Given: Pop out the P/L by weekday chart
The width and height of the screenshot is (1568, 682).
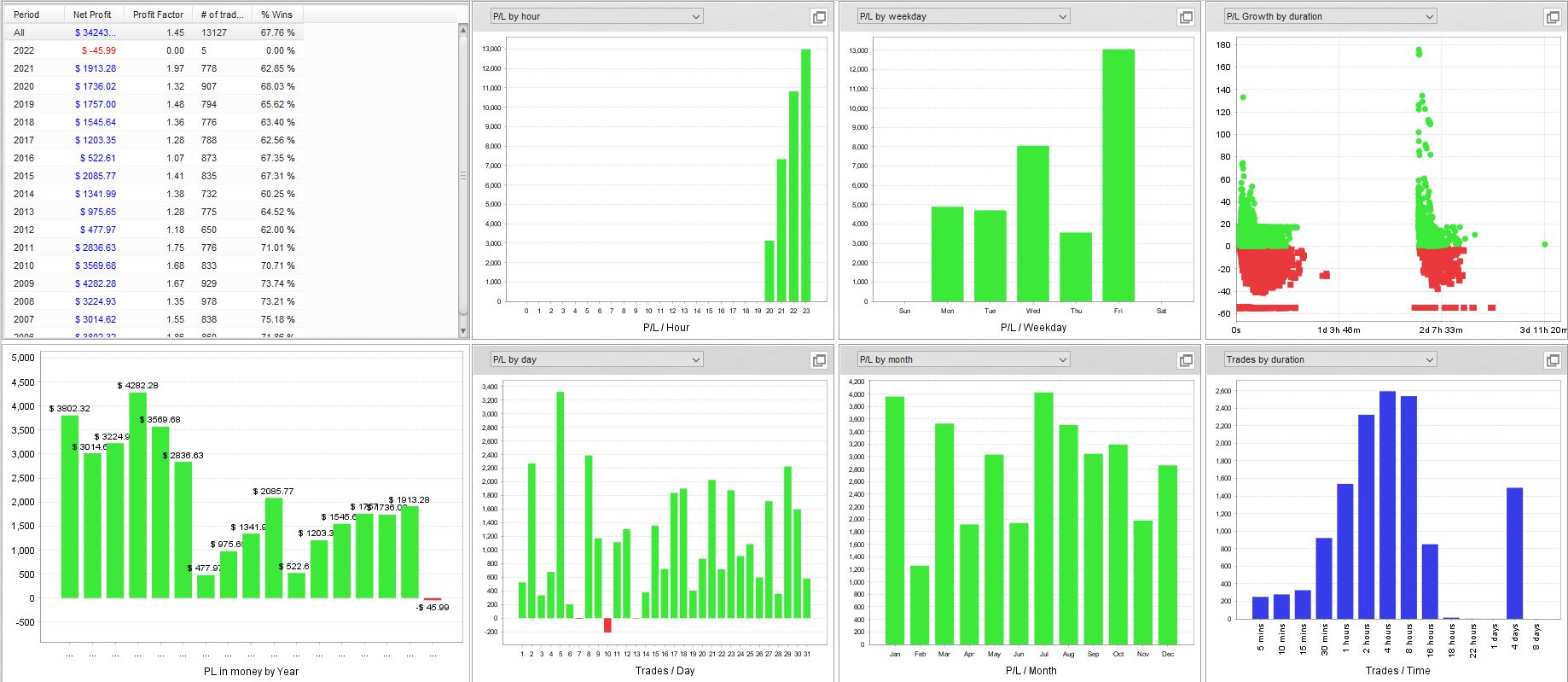Looking at the screenshot, I should pos(1186,17).
